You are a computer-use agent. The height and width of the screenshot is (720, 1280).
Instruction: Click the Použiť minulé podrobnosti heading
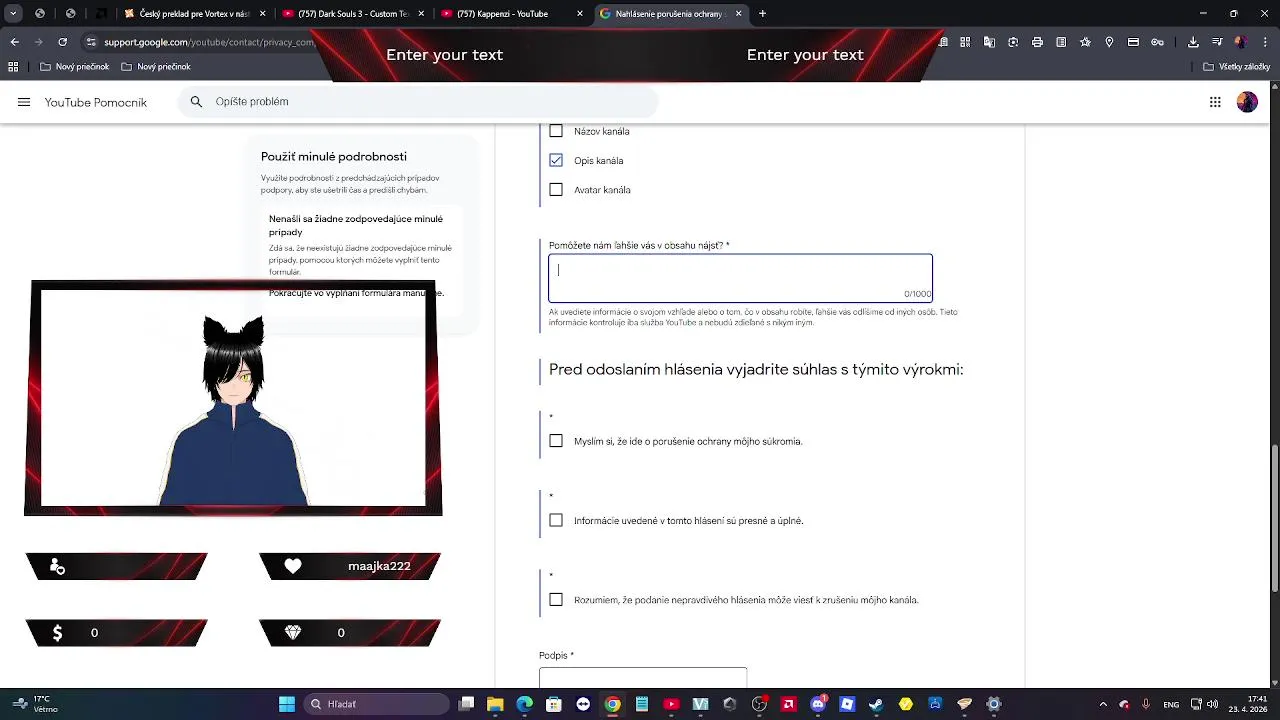click(x=334, y=157)
